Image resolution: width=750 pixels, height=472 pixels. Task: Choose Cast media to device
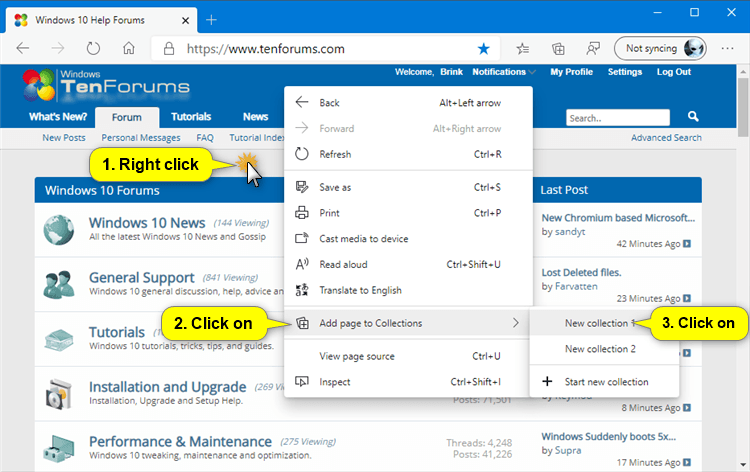(x=408, y=239)
